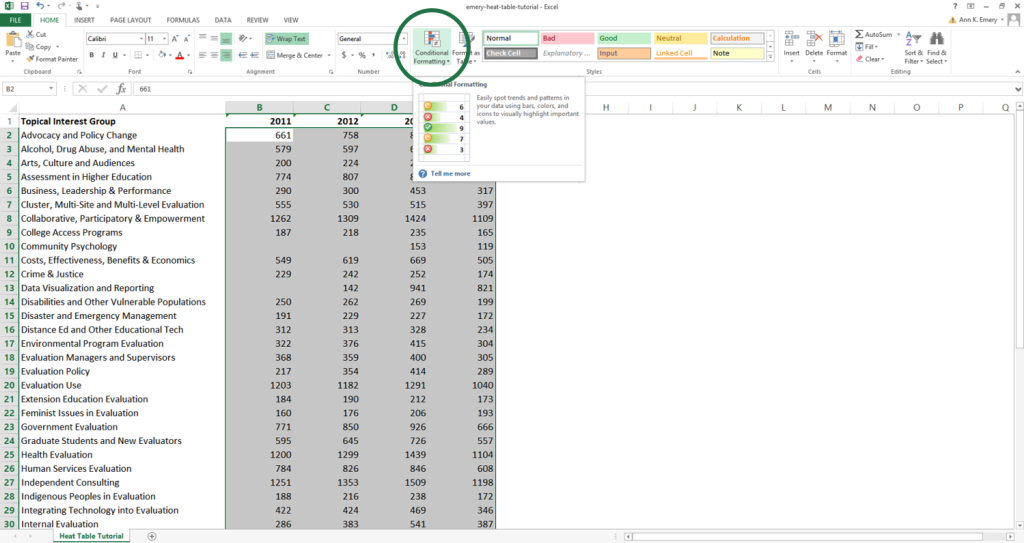Expand the cell styles gallery
The image size is (1024, 543).
tap(770, 58)
